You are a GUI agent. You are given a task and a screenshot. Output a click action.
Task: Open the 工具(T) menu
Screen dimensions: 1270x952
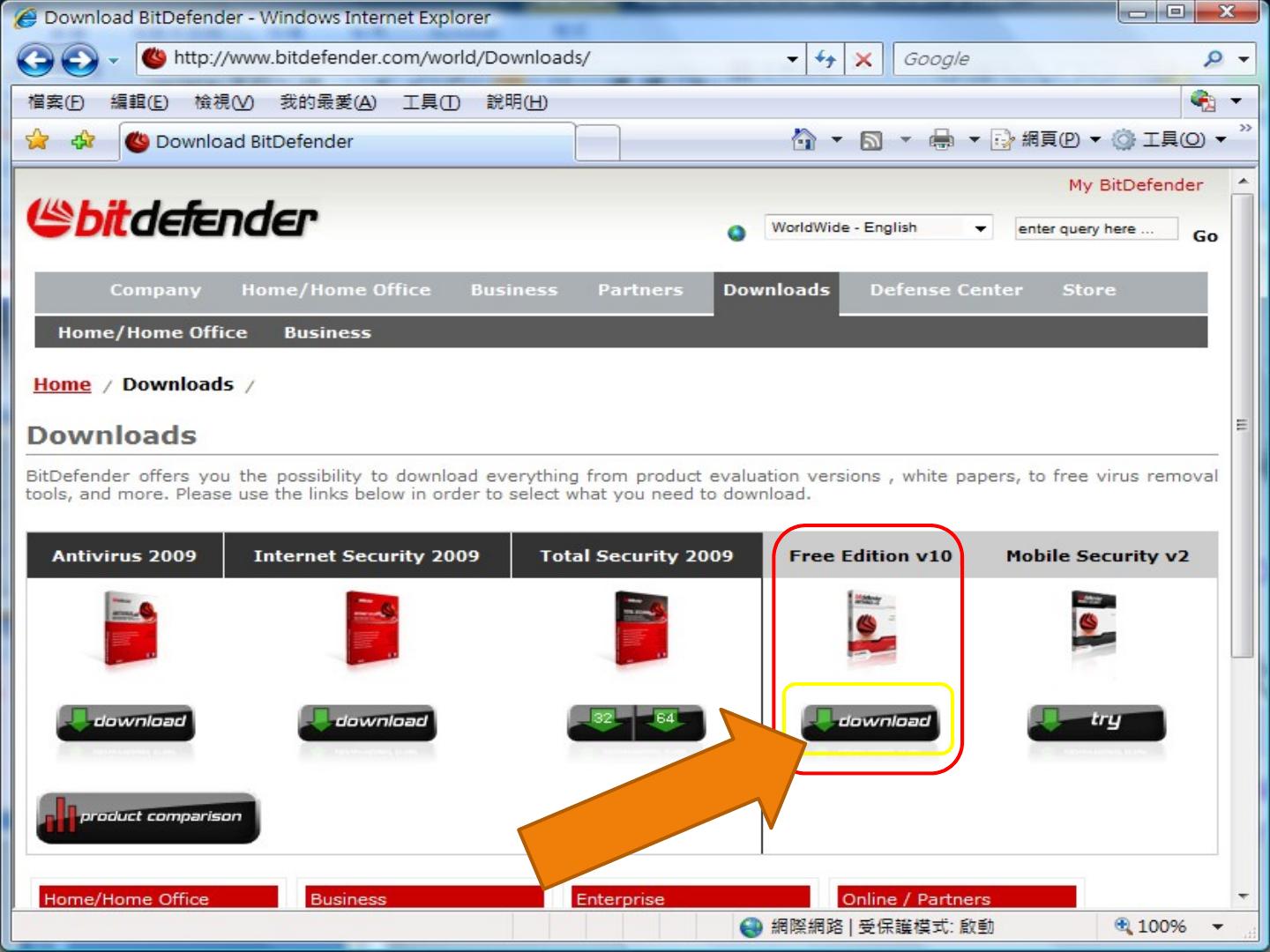(x=431, y=102)
